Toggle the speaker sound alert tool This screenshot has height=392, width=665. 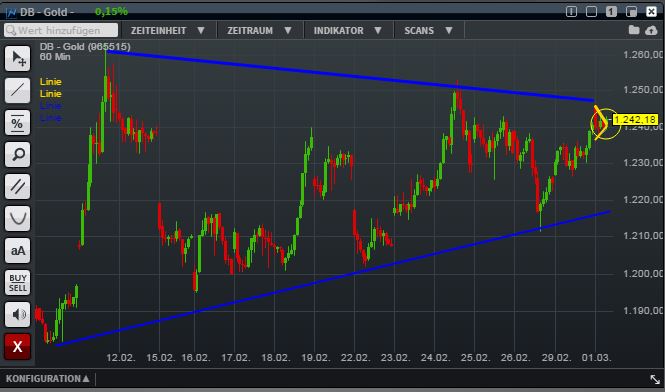(17, 314)
